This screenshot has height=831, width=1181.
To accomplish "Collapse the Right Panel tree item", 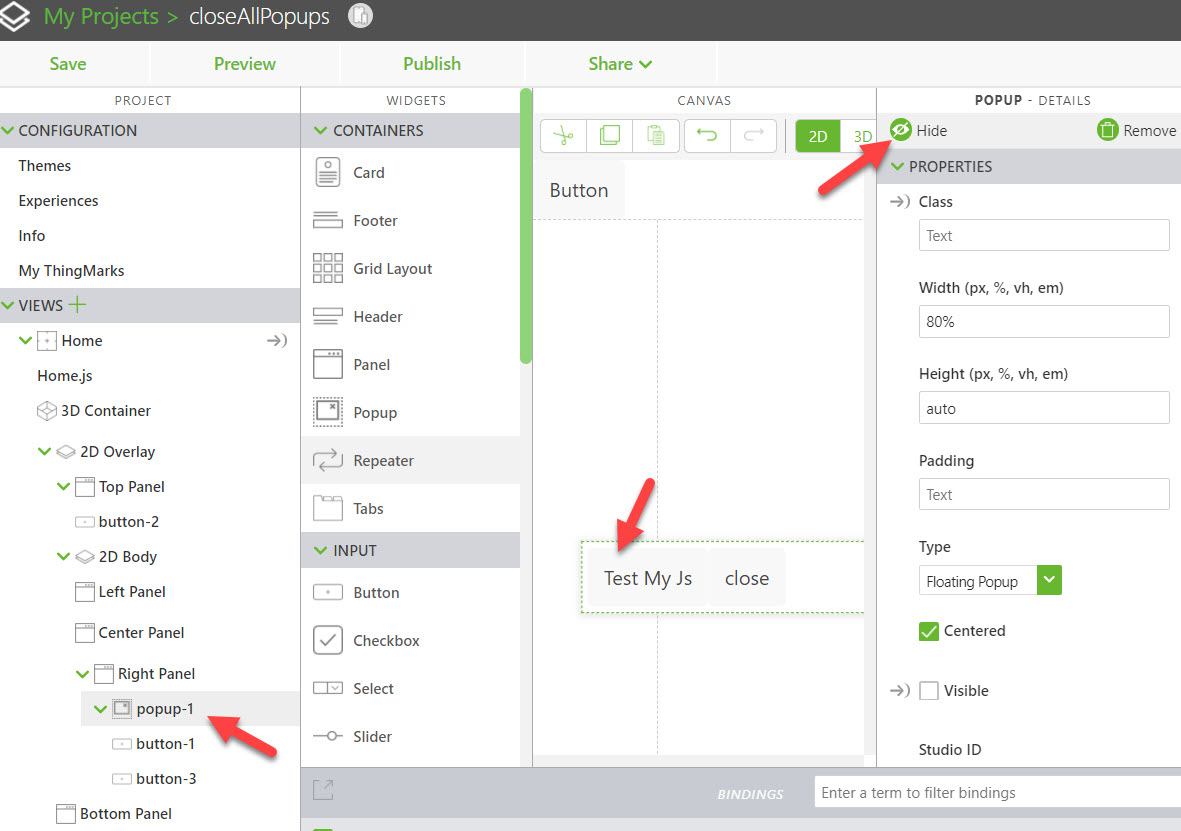I will [83, 673].
